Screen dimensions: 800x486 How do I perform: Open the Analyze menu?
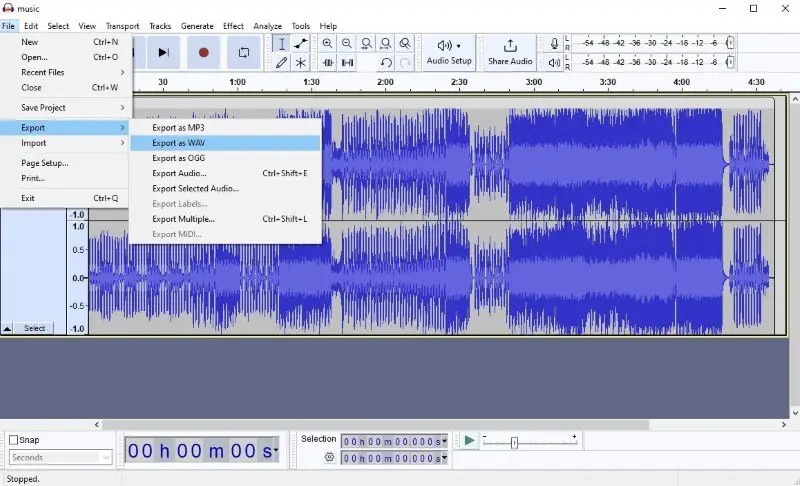click(267, 26)
